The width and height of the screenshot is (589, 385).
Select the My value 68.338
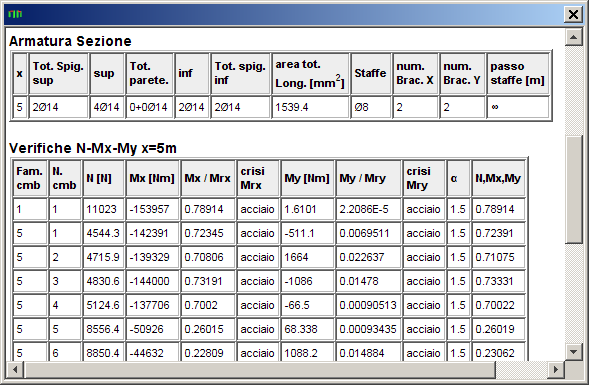pyautogui.click(x=307, y=329)
